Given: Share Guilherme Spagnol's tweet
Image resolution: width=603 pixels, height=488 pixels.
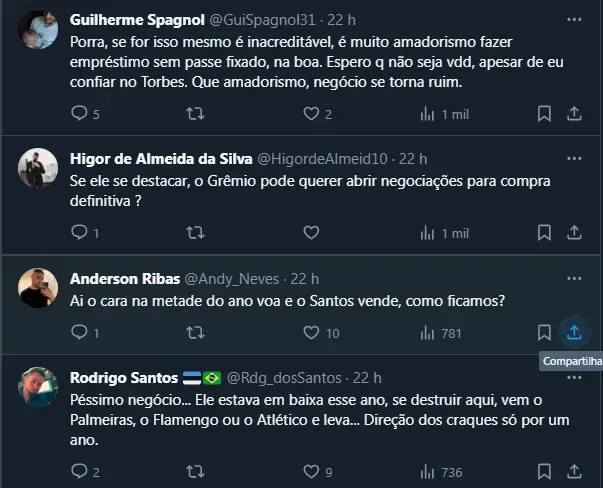Looking at the screenshot, I should pos(574,114).
